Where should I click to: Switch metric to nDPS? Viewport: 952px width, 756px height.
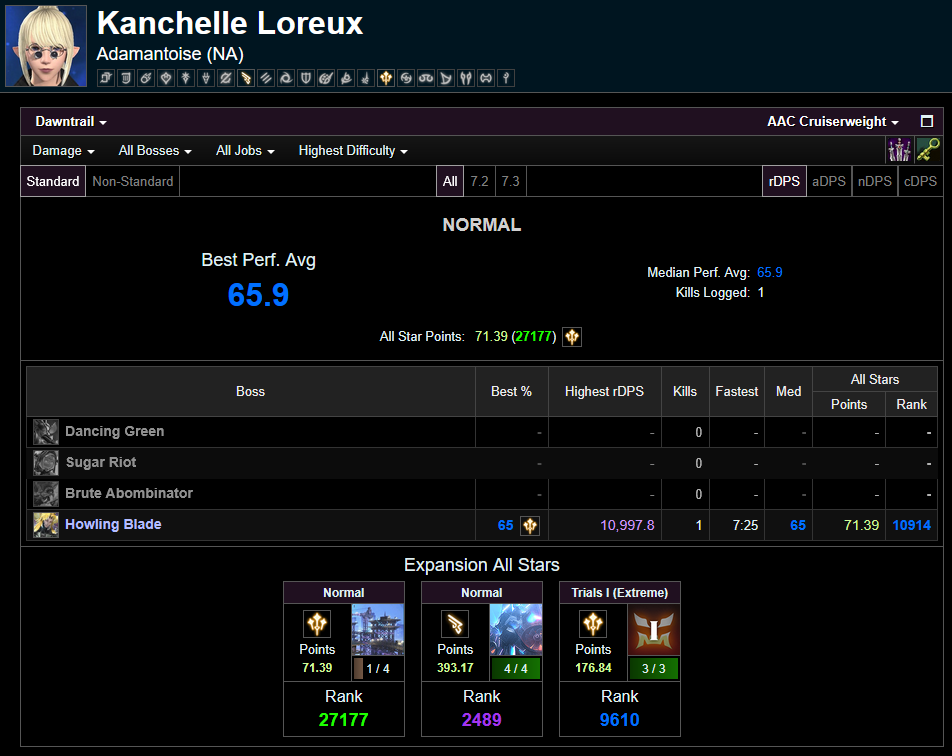874,181
